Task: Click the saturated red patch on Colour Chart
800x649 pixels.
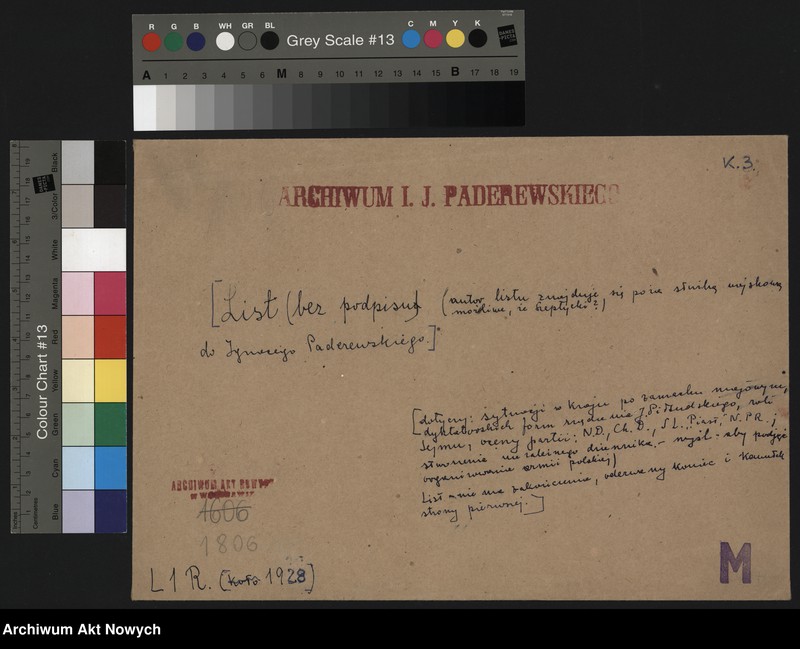Action: coord(110,337)
